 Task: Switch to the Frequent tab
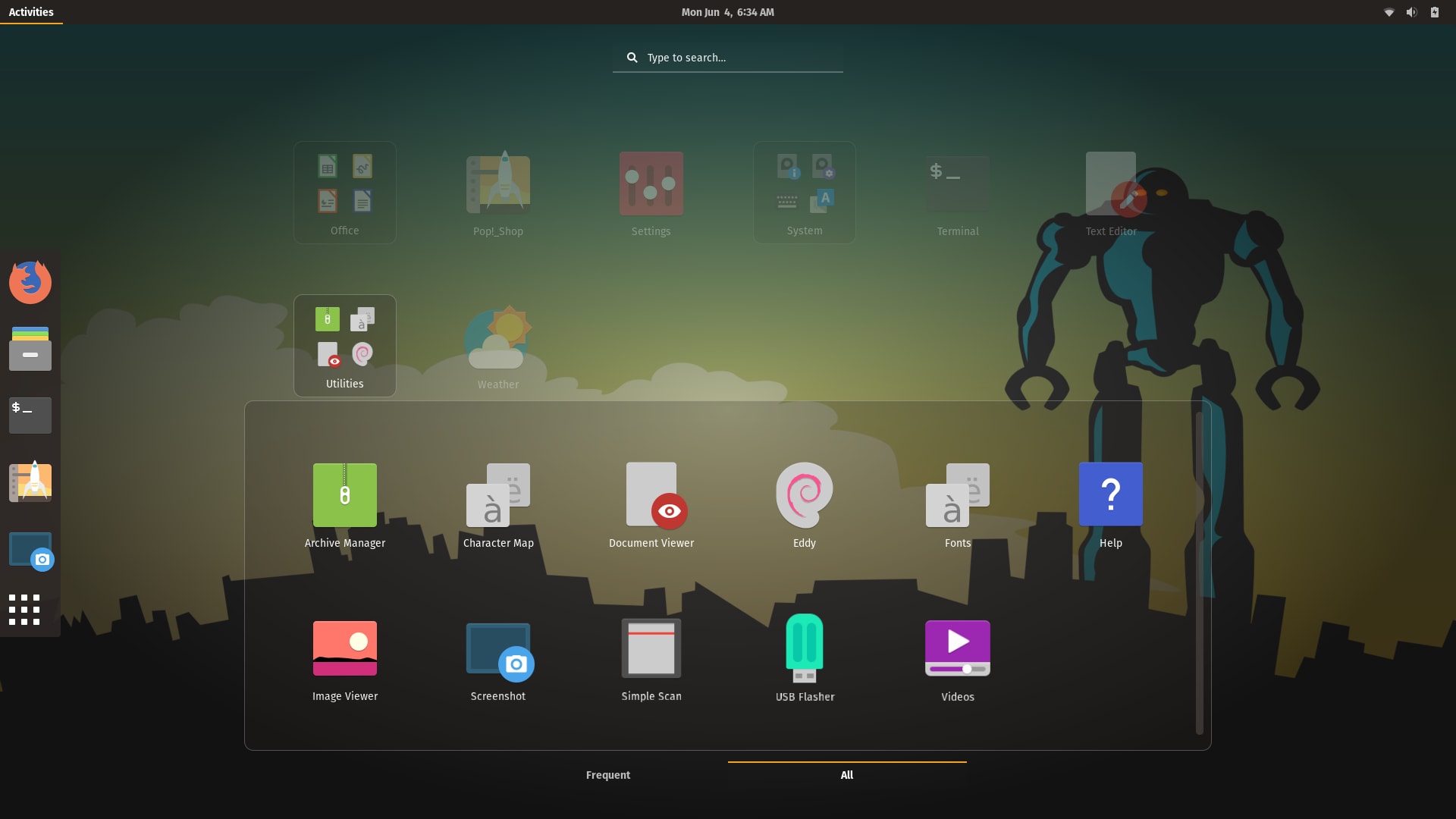tap(607, 775)
